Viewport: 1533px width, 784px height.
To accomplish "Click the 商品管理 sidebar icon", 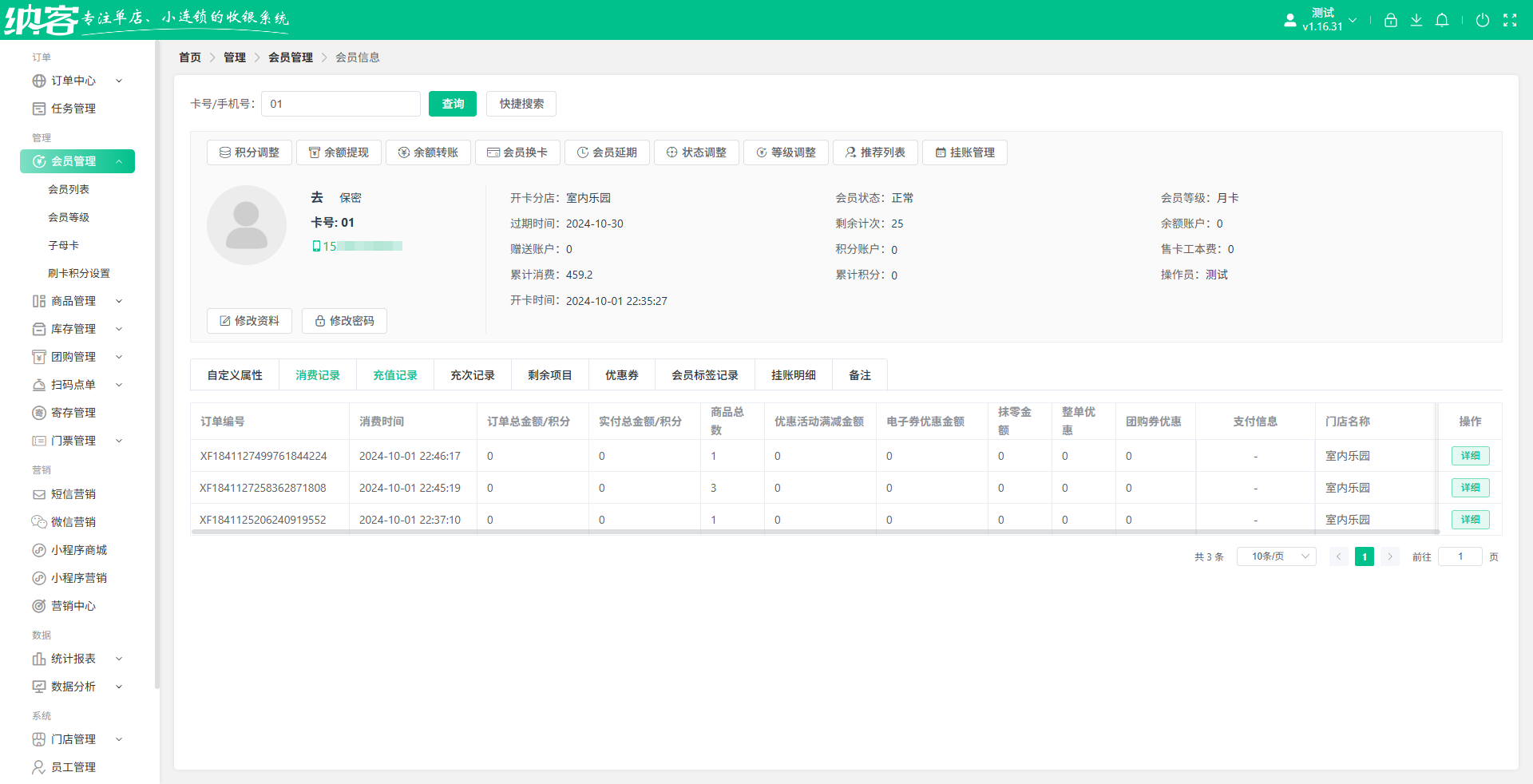I will point(39,301).
